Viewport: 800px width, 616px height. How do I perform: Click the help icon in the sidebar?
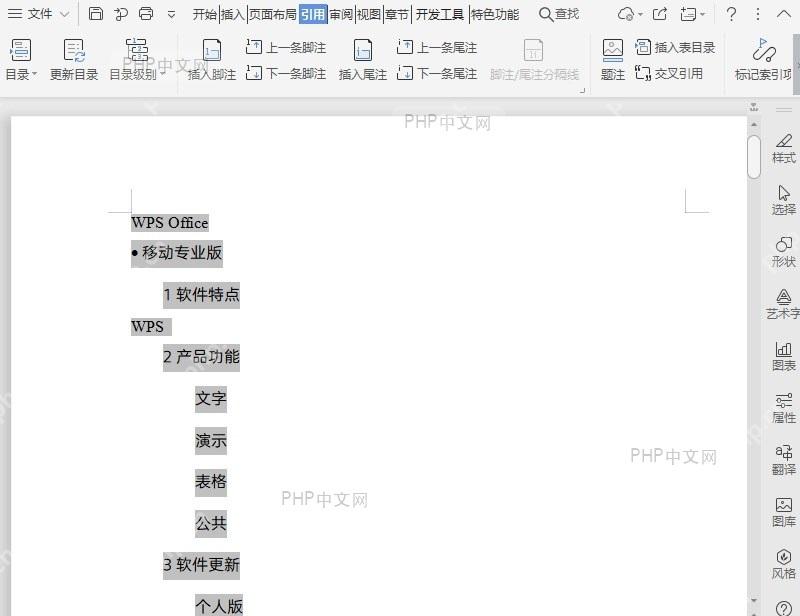[784, 608]
